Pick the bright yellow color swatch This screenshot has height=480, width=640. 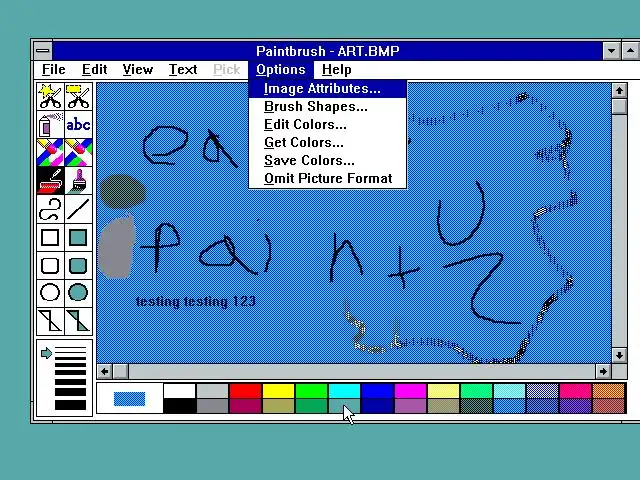[278, 391]
